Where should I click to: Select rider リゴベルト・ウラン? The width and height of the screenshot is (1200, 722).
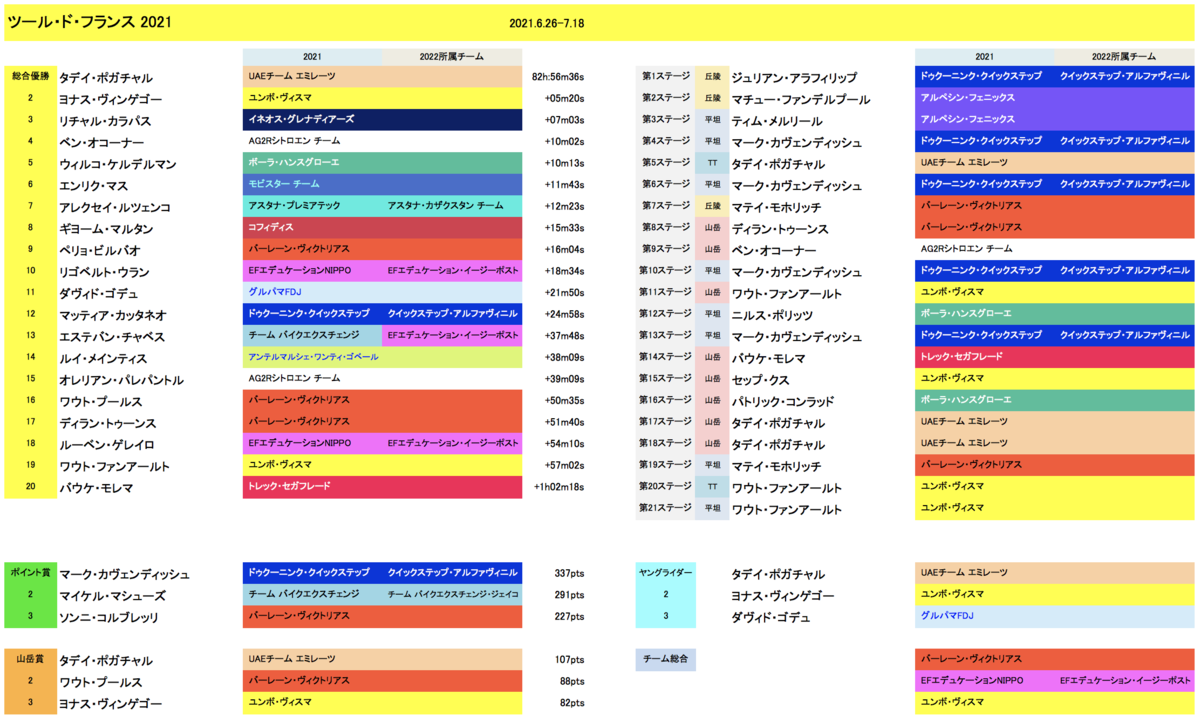click(104, 272)
